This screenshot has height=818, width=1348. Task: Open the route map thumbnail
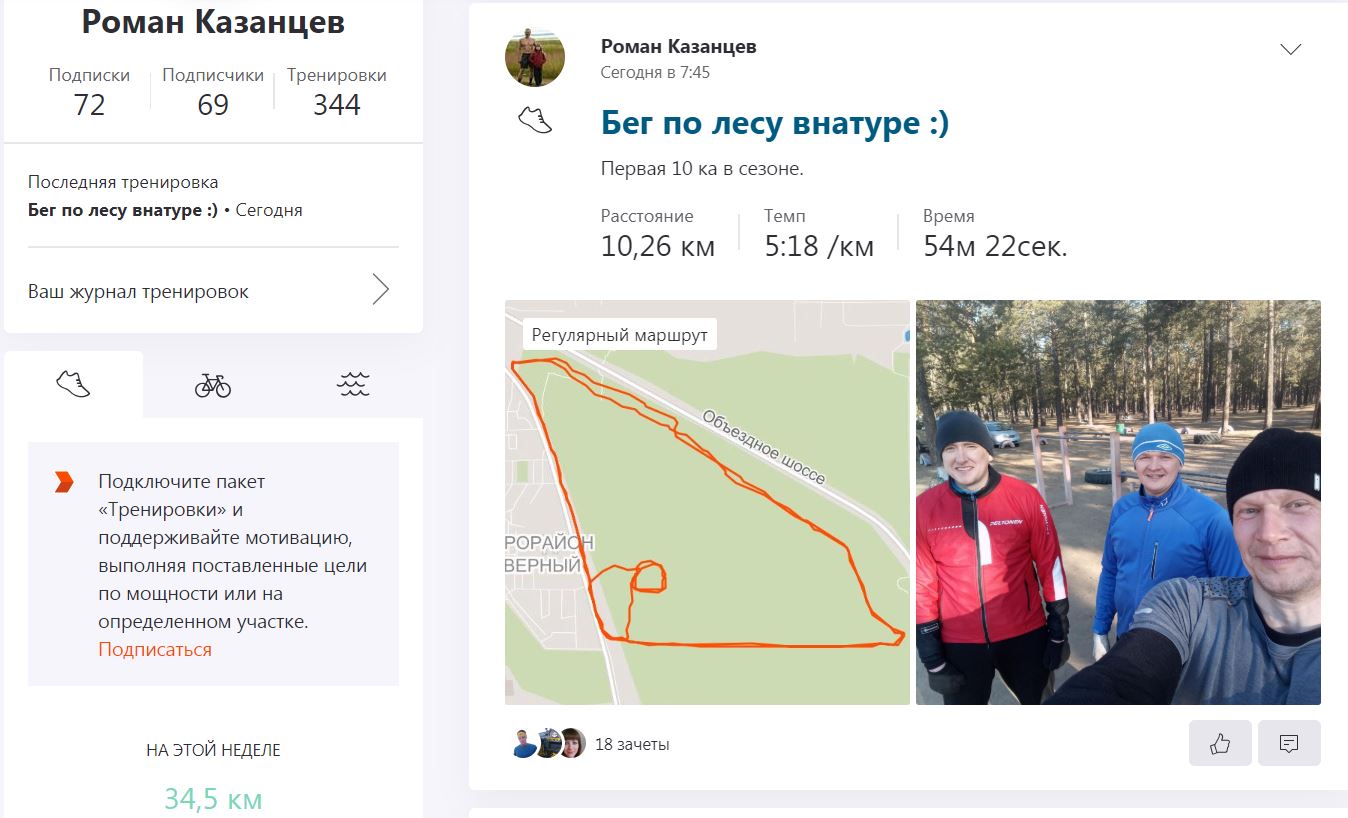707,502
